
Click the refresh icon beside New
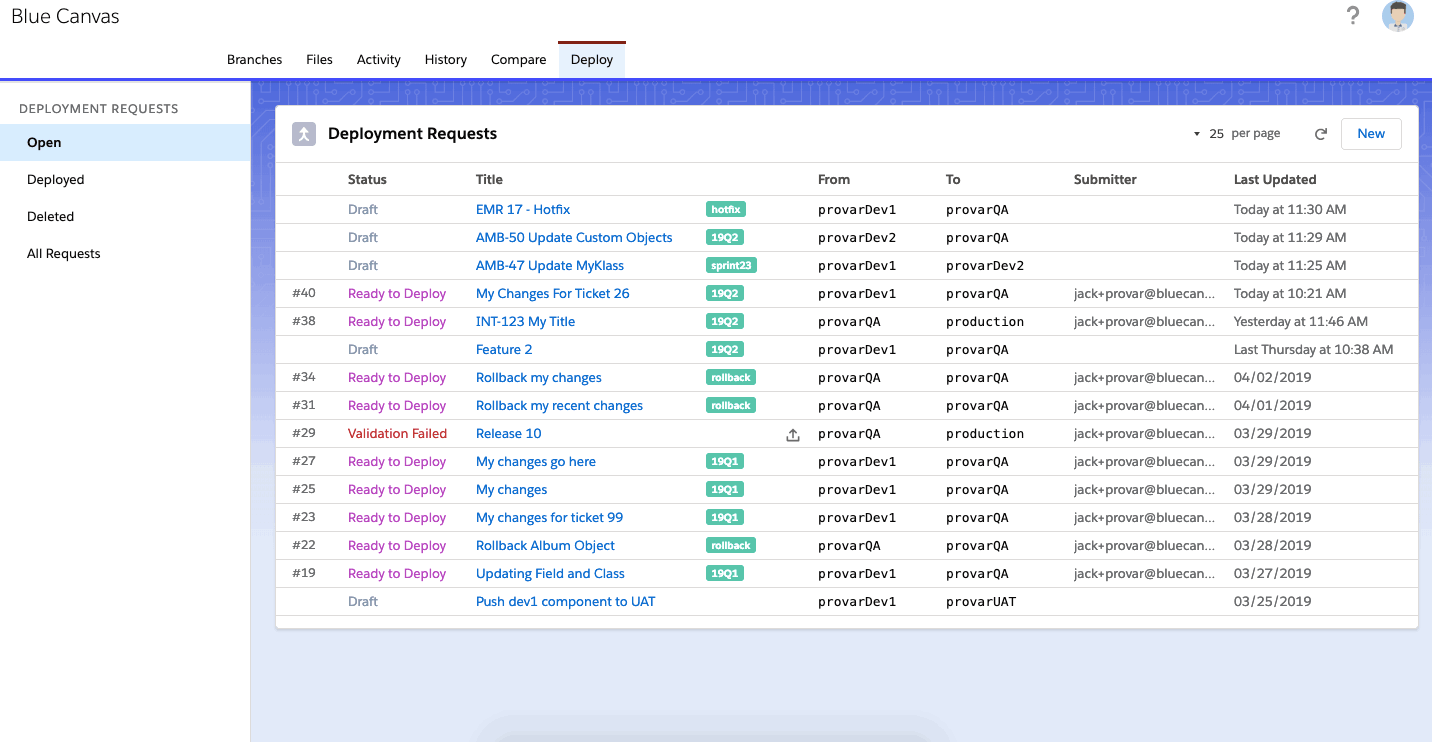pos(1321,134)
